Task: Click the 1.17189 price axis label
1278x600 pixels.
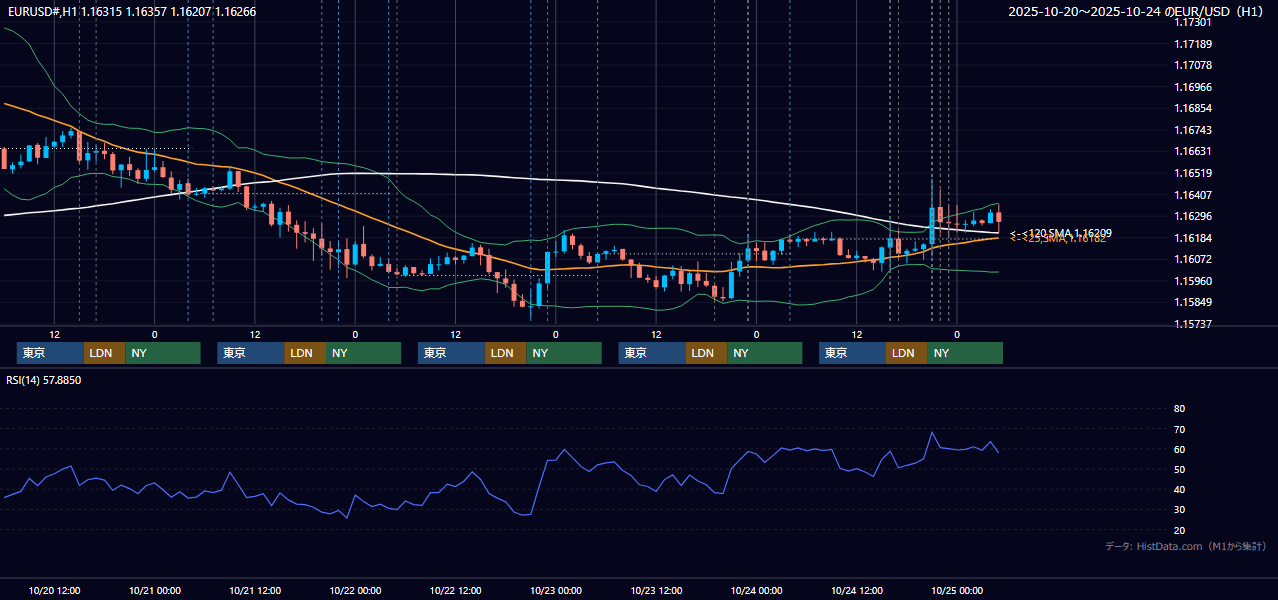Action: (1192, 44)
